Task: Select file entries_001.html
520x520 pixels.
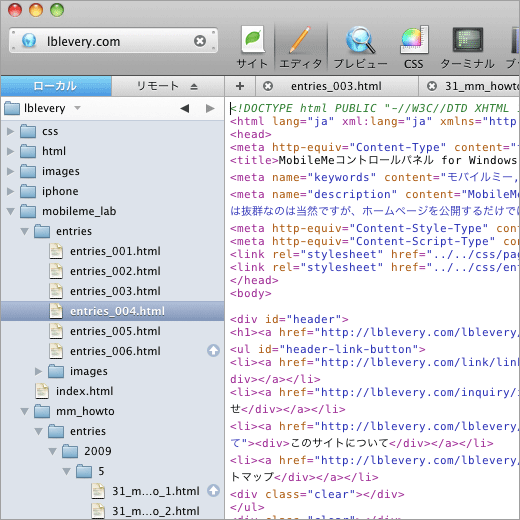Action: (113, 251)
